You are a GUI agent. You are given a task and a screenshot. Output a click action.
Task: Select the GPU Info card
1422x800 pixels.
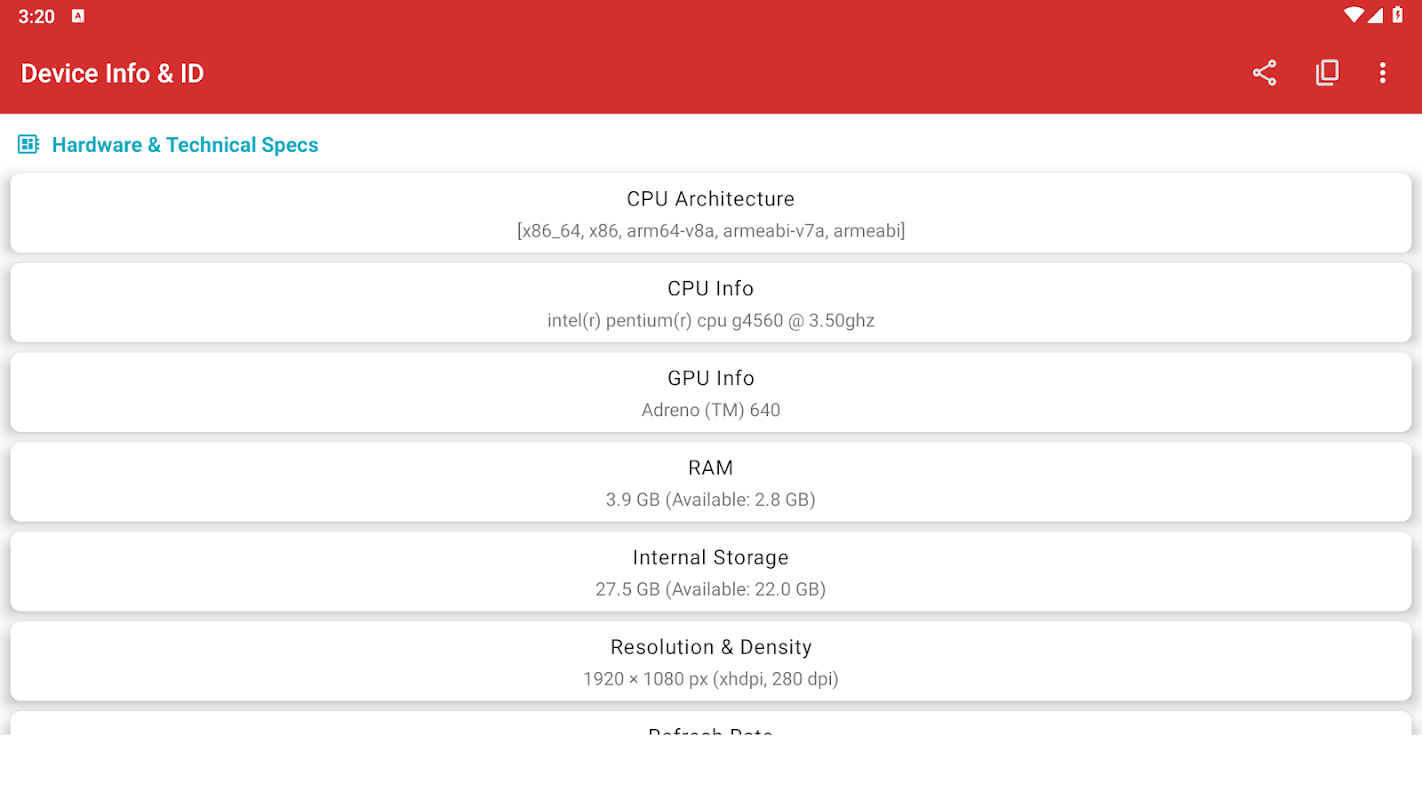click(710, 392)
